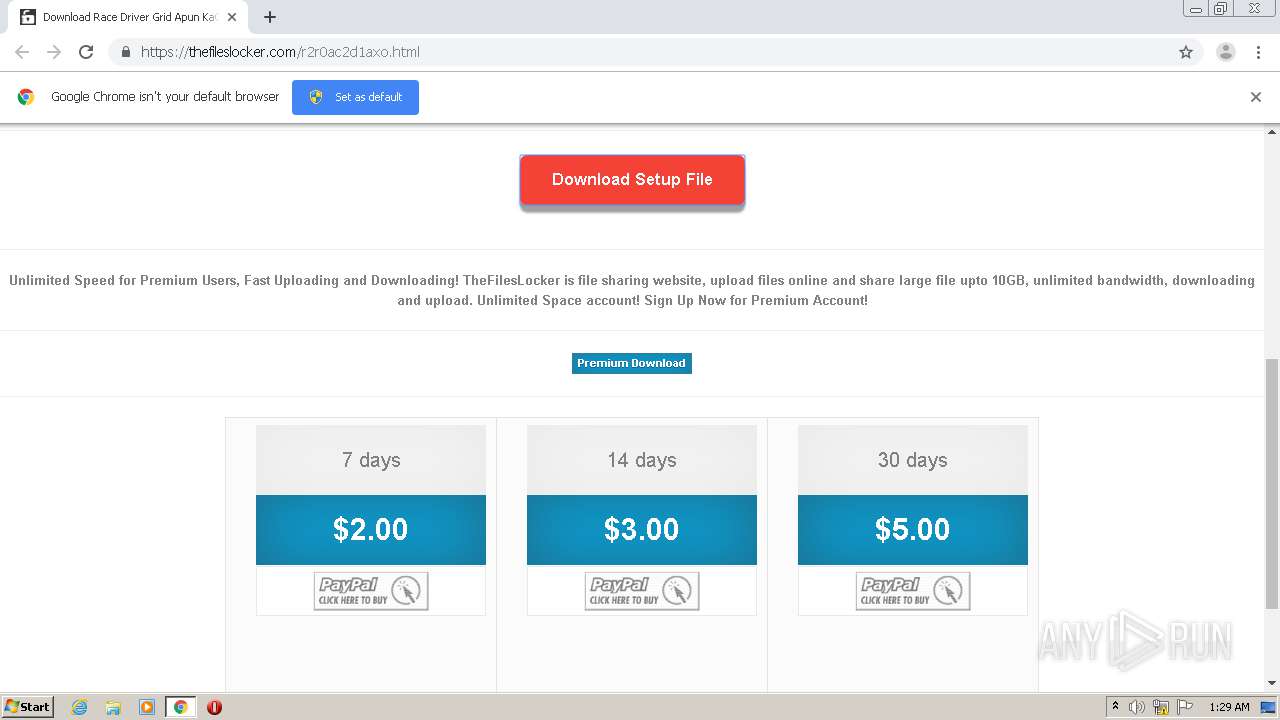The height and width of the screenshot is (720, 1280).
Task: Open Windows Media Player from the taskbar
Action: 147,707
